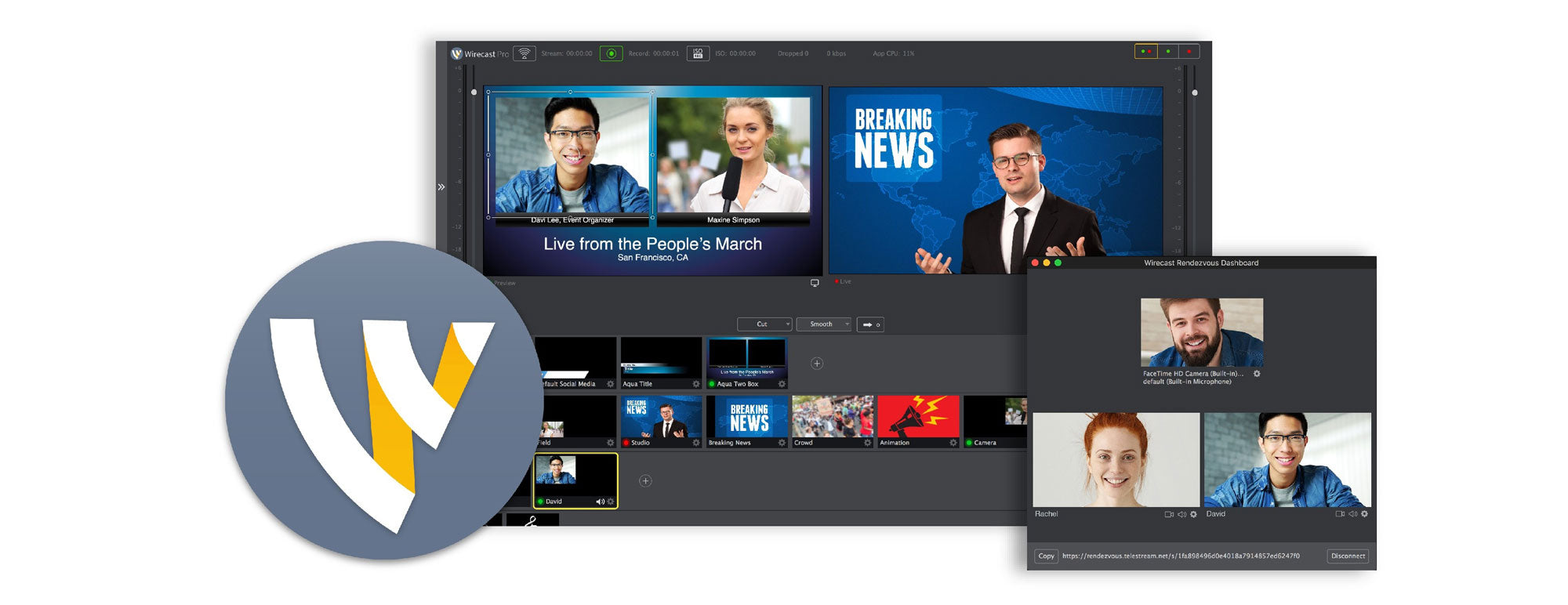Image resolution: width=1568 pixels, height=605 pixels.
Task: Open settings gear for Aqua Two Box shot
Action: pyautogui.click(x=782, y=384)
